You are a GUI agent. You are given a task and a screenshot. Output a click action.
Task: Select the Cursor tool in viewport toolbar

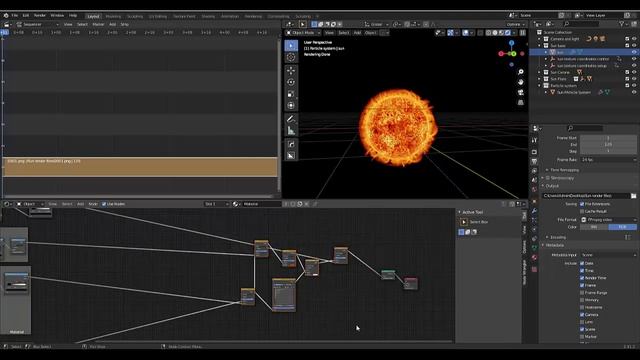pos(291,57)
